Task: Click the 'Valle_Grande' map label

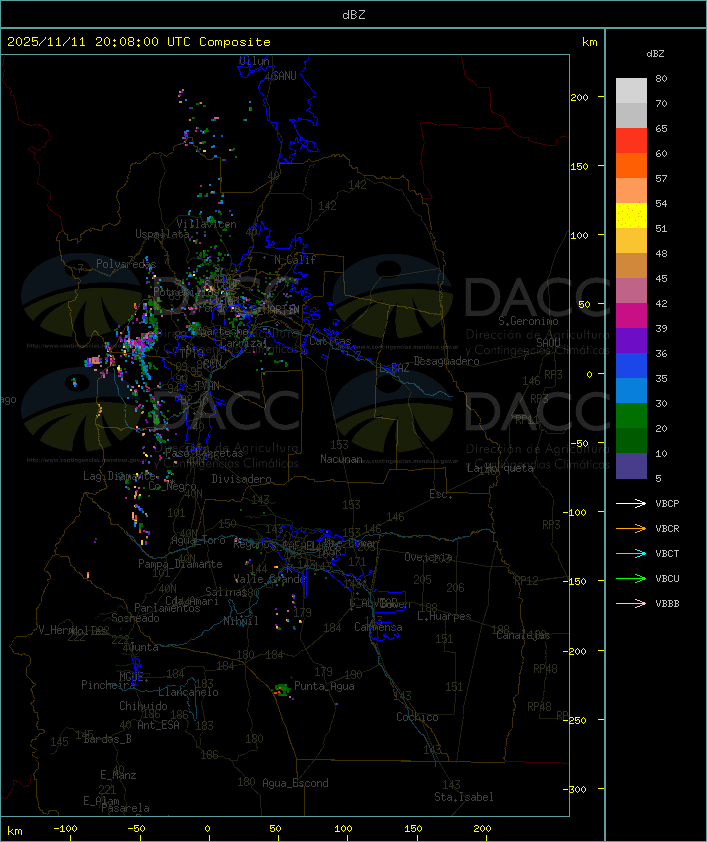Action: click(270, 579)
